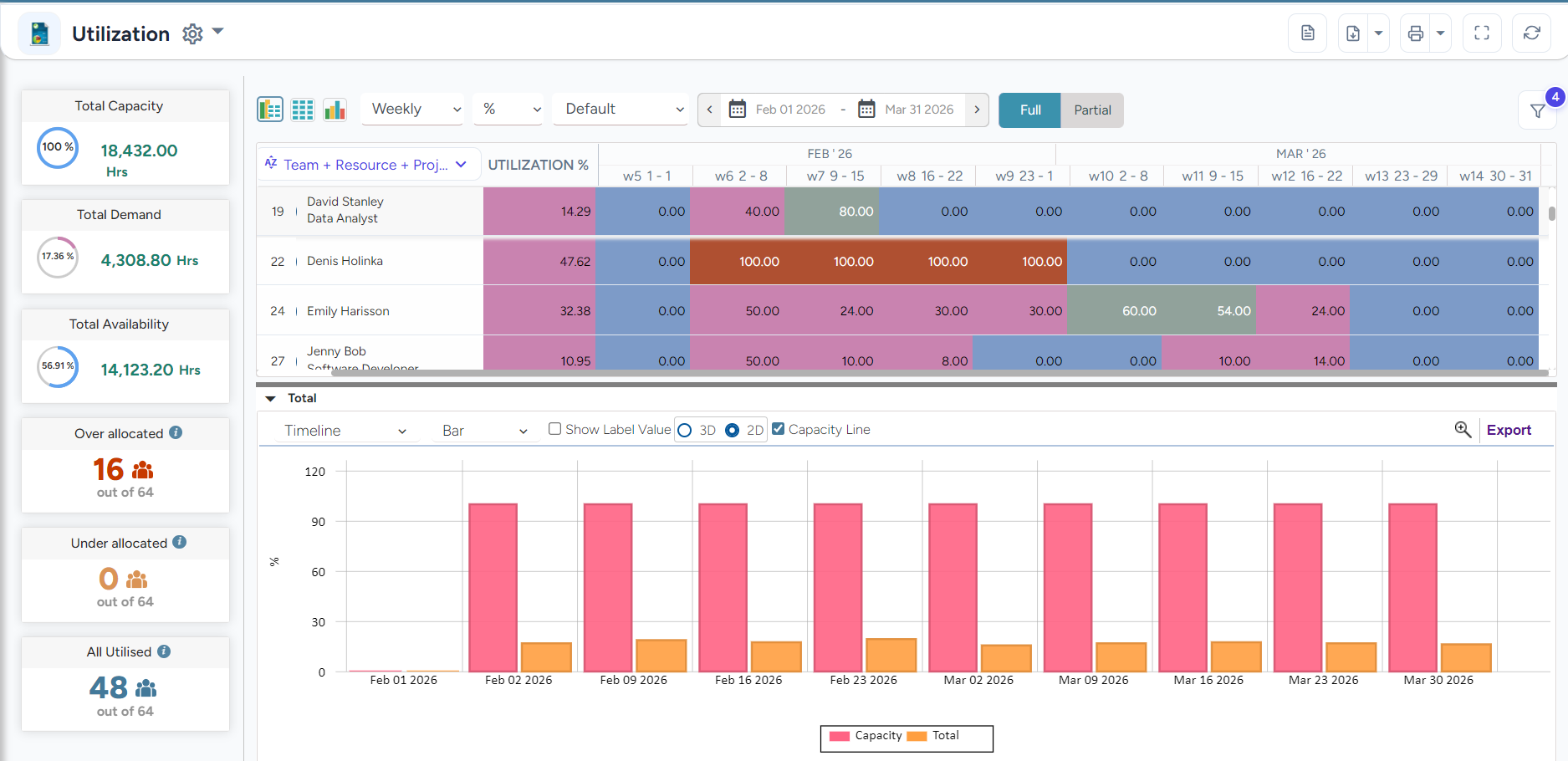This screenshot has width=1568, height=761.
Task: Click the file download icon
Action: 1352,33
